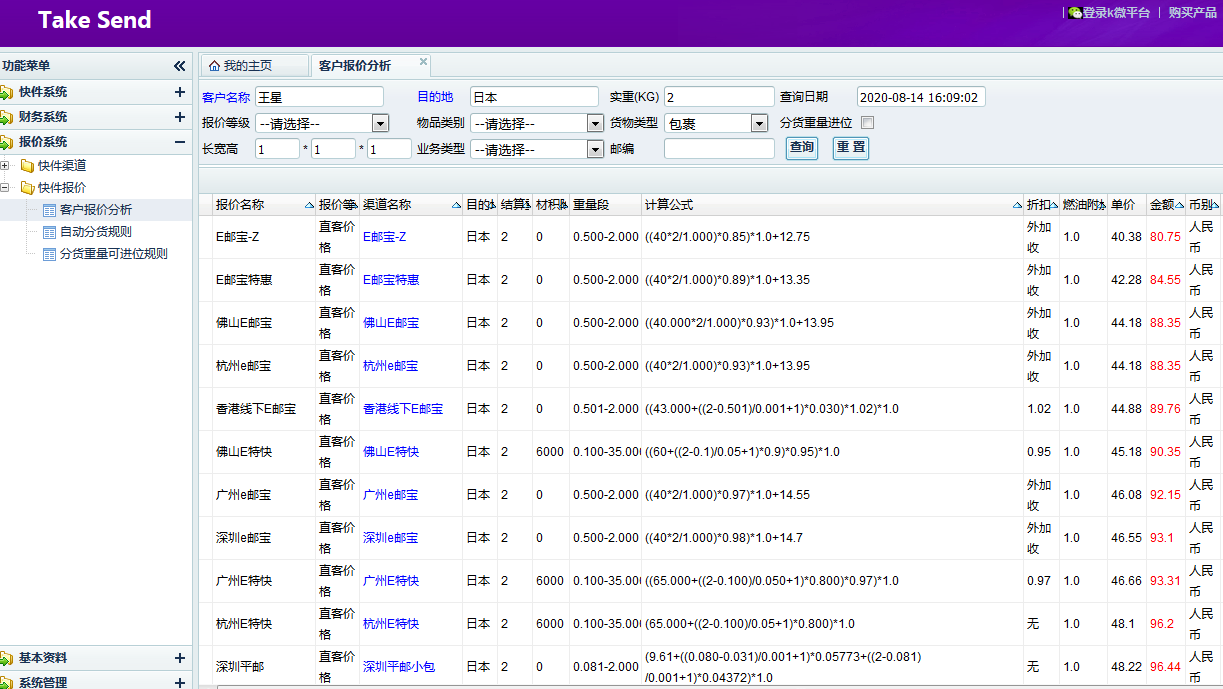Click the 查询 button

tap(801, 148)
